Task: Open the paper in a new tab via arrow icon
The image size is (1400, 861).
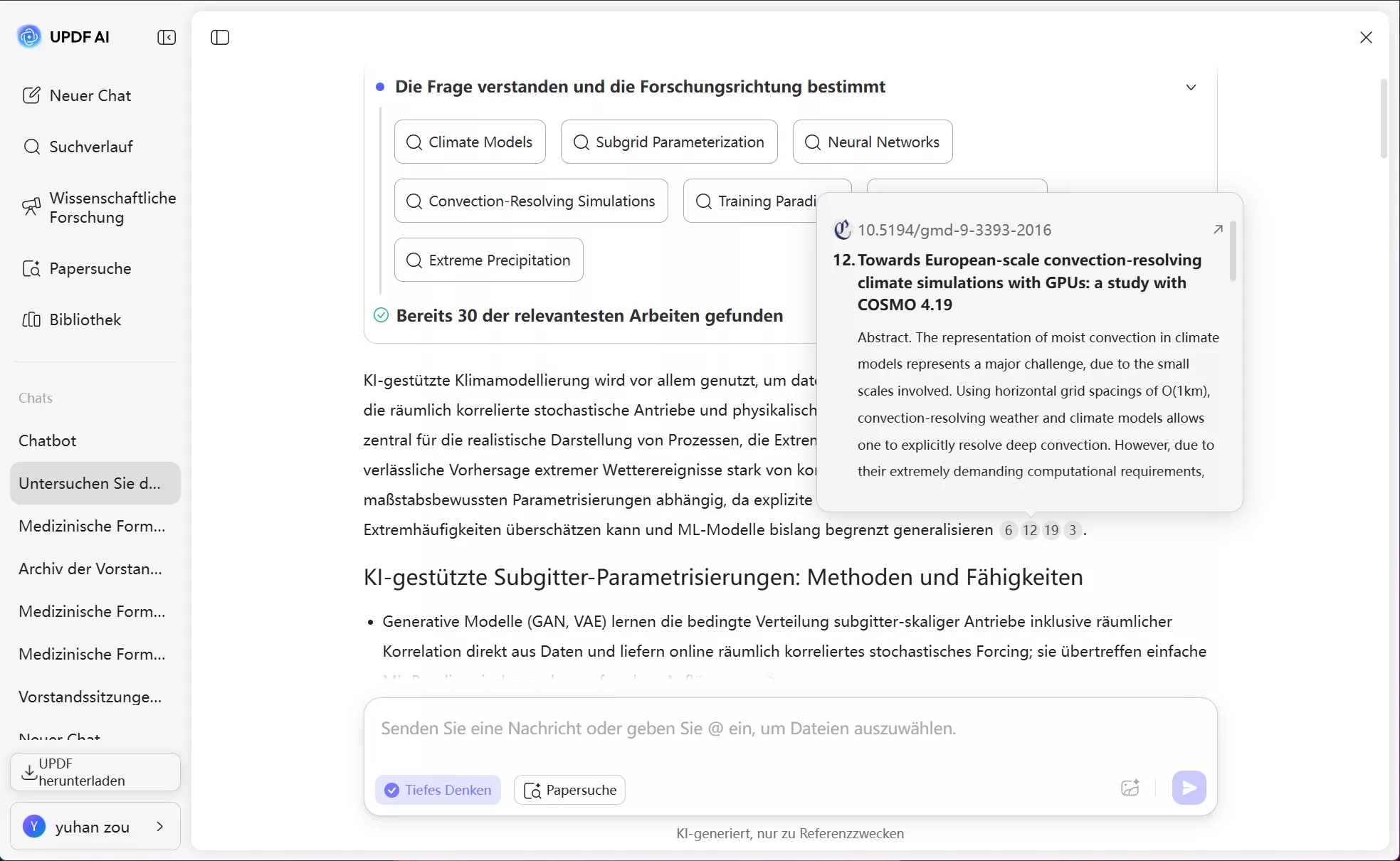Action: (x=1218, y=230)
